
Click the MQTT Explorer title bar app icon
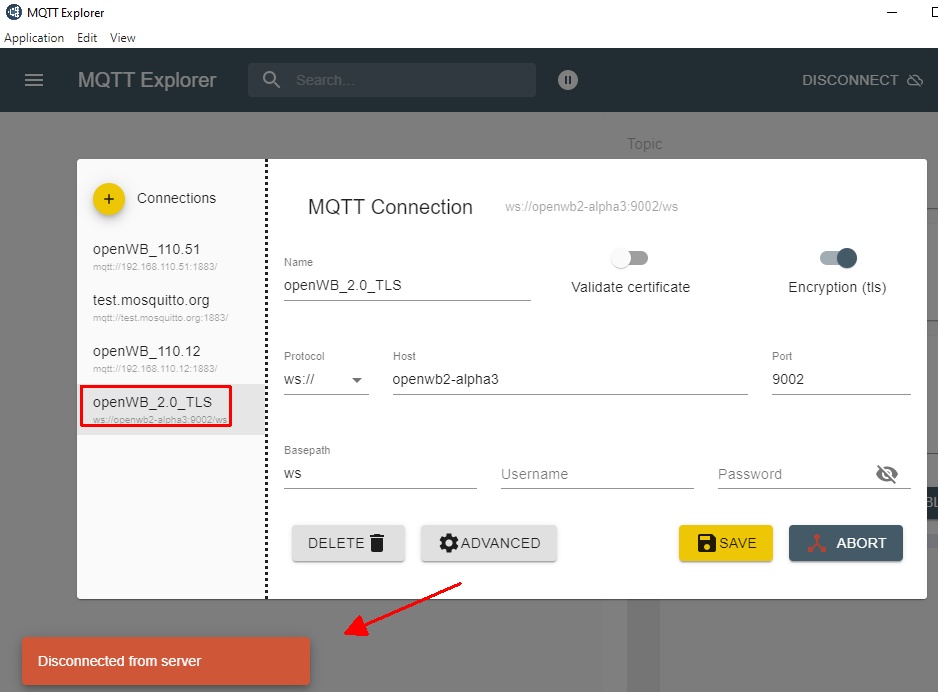pyautogui.click(x=13, y=13)
